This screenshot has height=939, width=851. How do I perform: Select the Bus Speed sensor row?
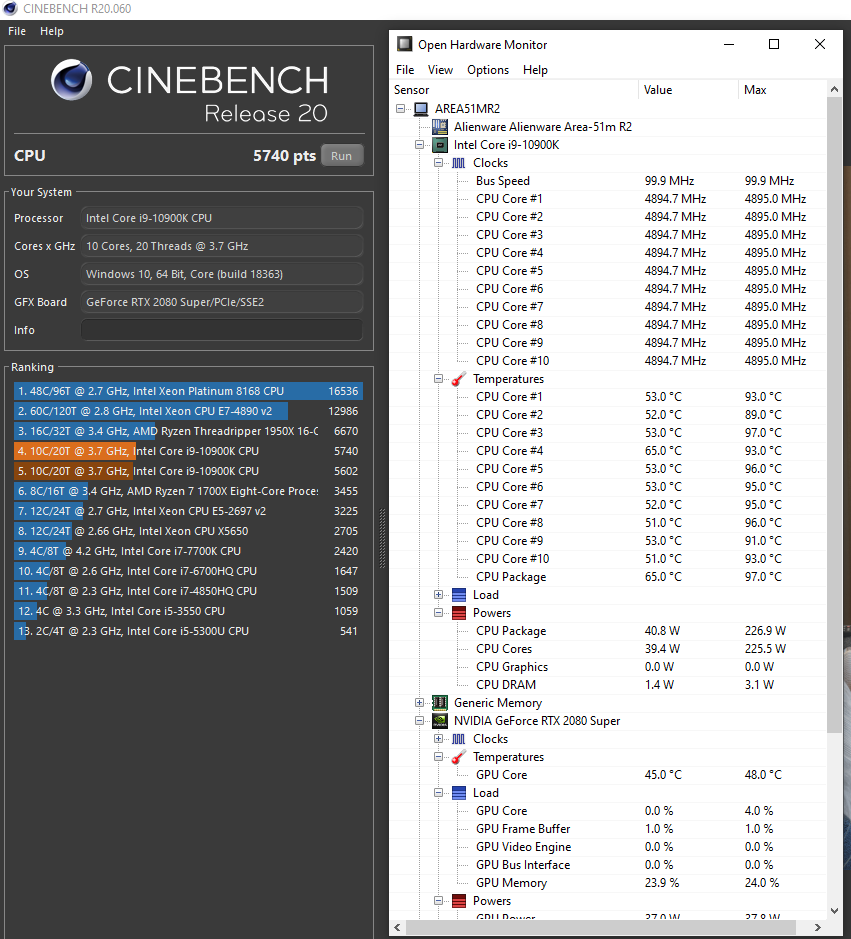608,181
